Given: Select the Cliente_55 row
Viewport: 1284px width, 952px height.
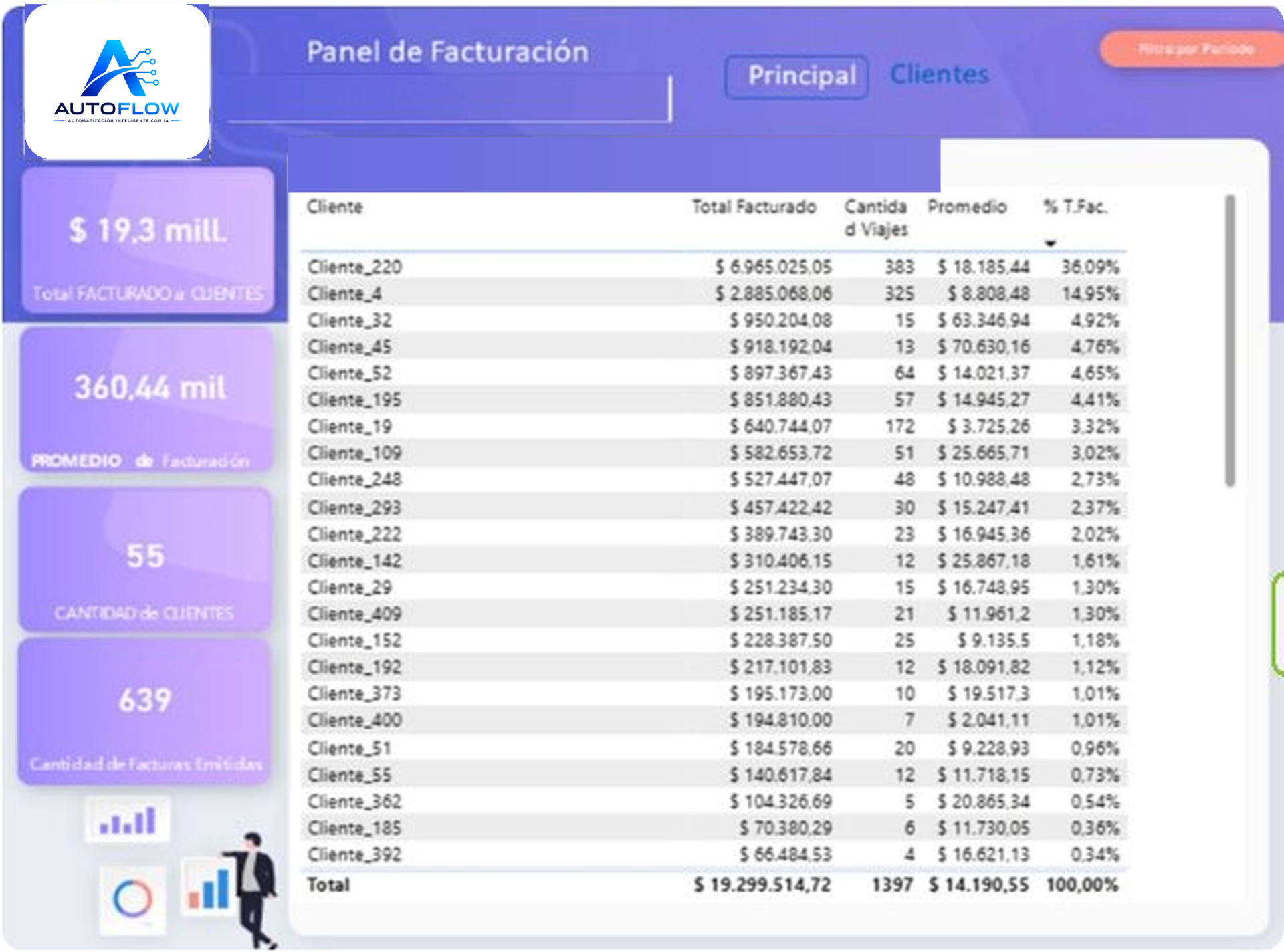Looking at the screenshot, I should pos(714,775).
